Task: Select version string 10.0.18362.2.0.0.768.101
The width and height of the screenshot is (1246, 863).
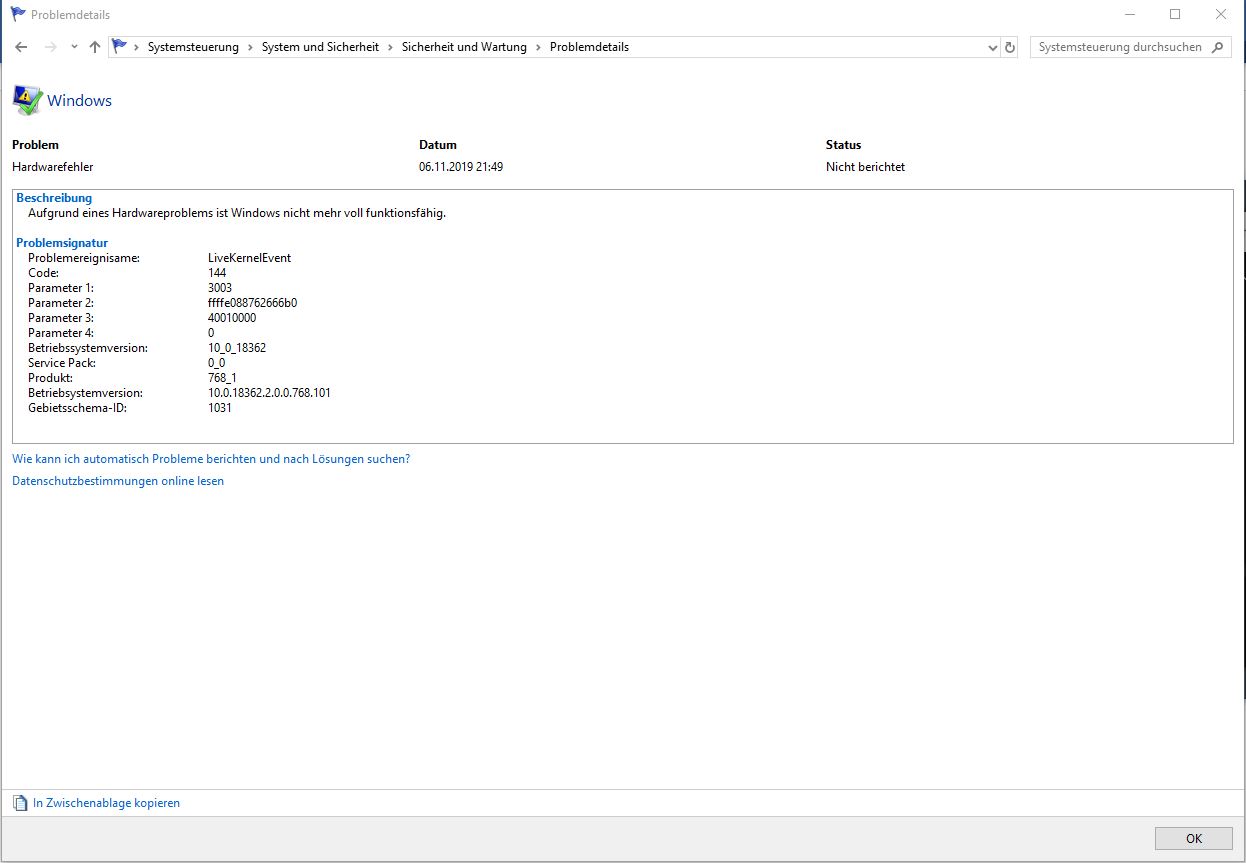Action: point(269,393)
